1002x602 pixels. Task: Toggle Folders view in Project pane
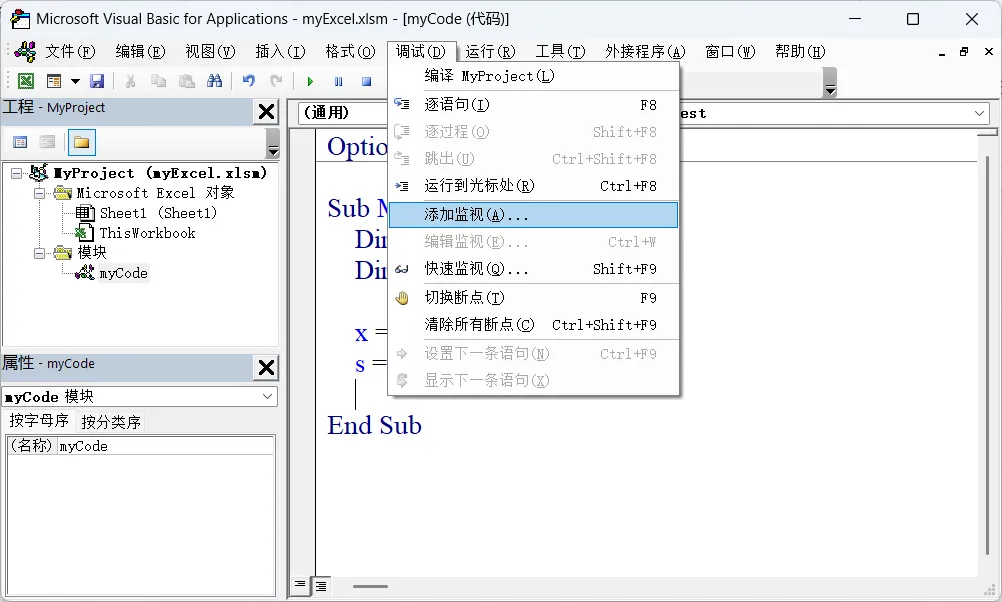(x=81, y=143)
